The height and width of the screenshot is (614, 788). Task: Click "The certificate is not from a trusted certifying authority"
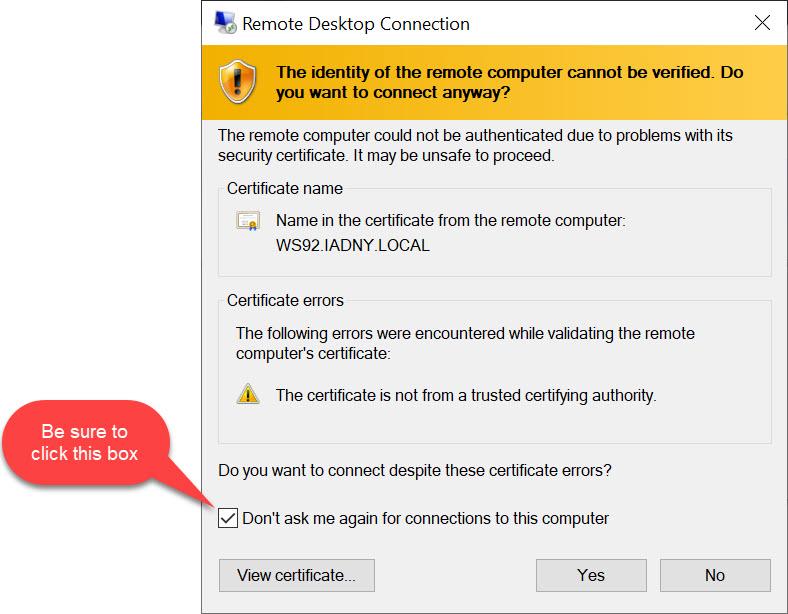point(466,395)
